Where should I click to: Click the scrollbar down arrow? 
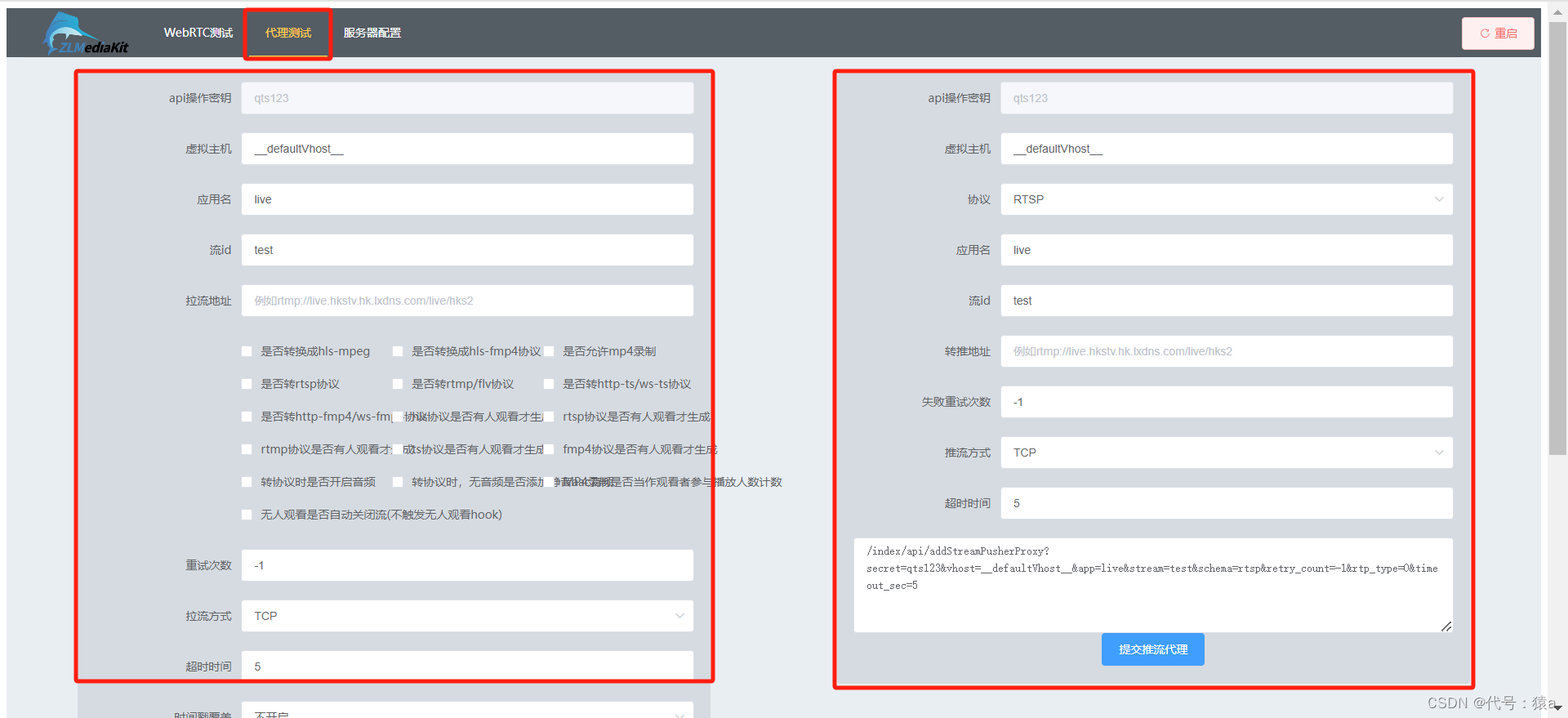coord(1557,708)
